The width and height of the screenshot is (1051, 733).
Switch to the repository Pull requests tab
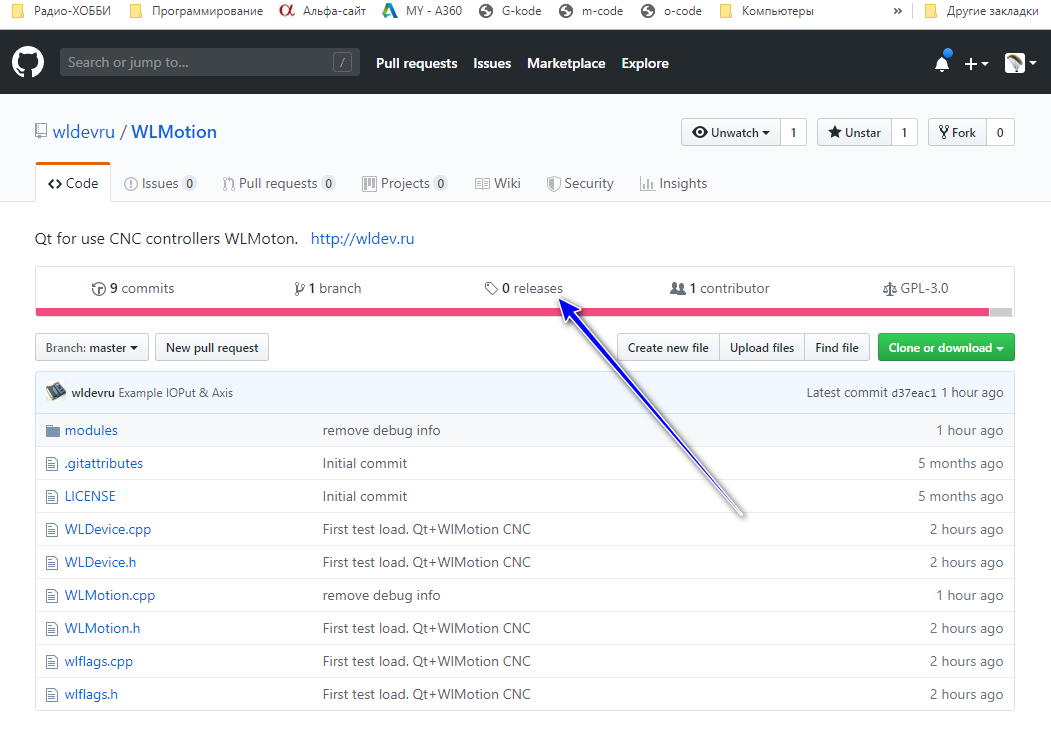click(279, 183)
